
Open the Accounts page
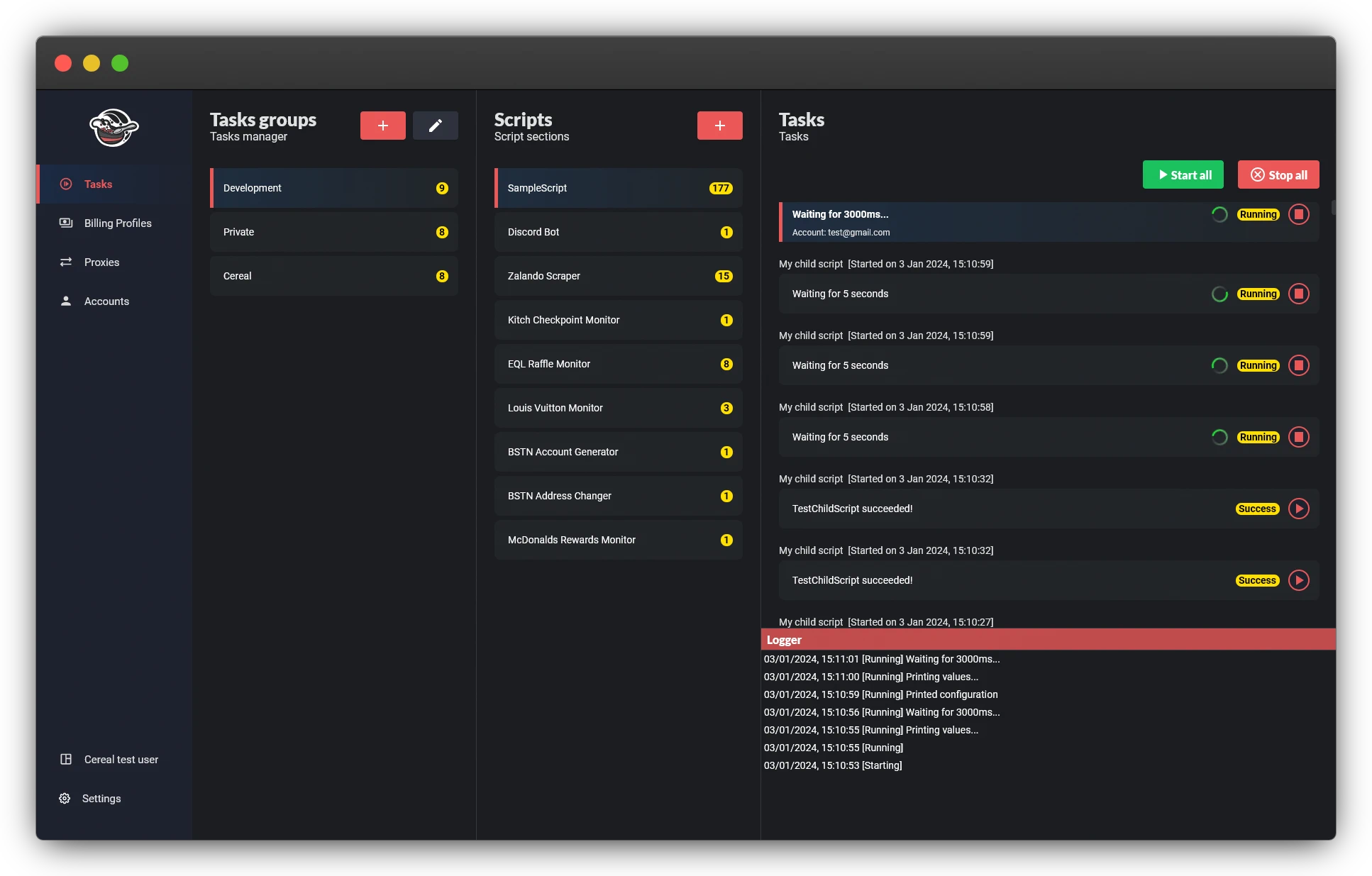coord(106,301)
